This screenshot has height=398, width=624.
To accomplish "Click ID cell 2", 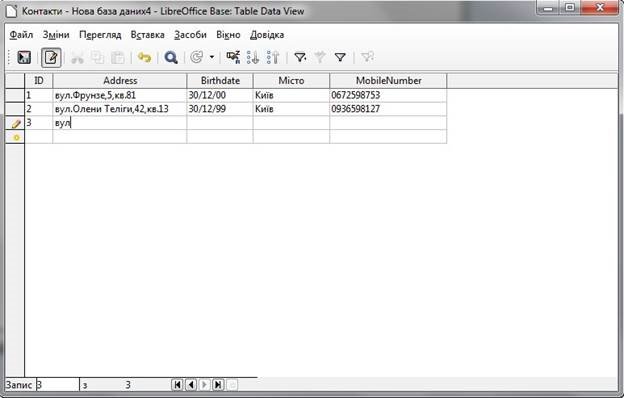I will pos(39,109).
